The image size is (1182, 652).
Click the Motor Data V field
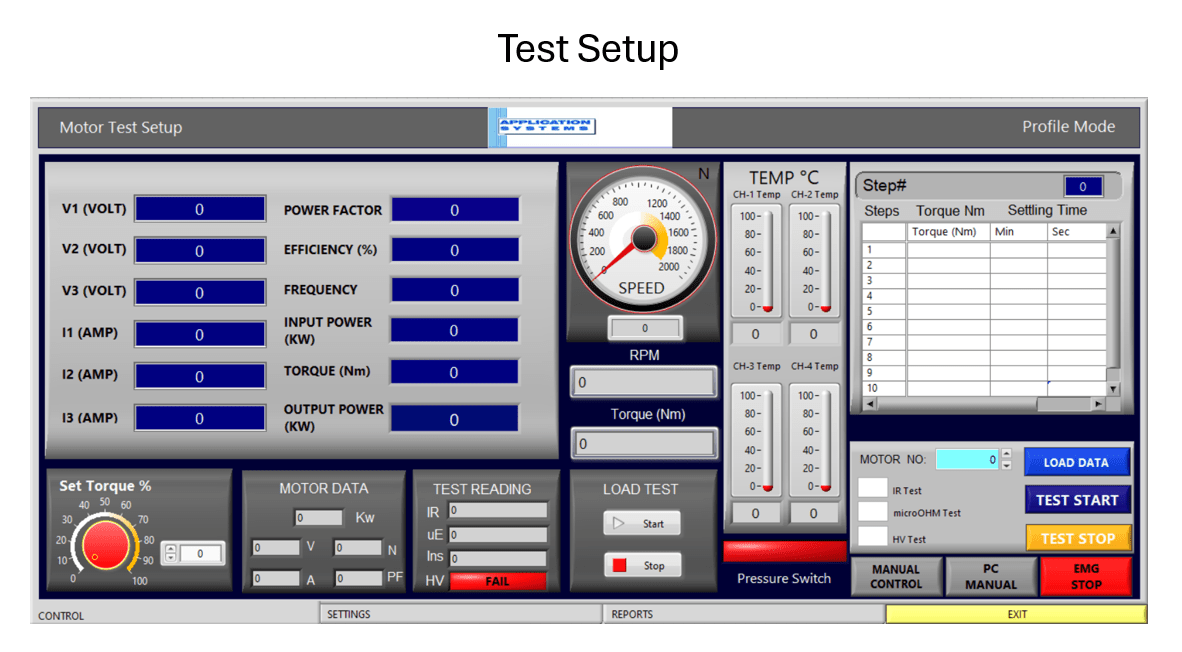pyautogui.click(x=277, y=548)
